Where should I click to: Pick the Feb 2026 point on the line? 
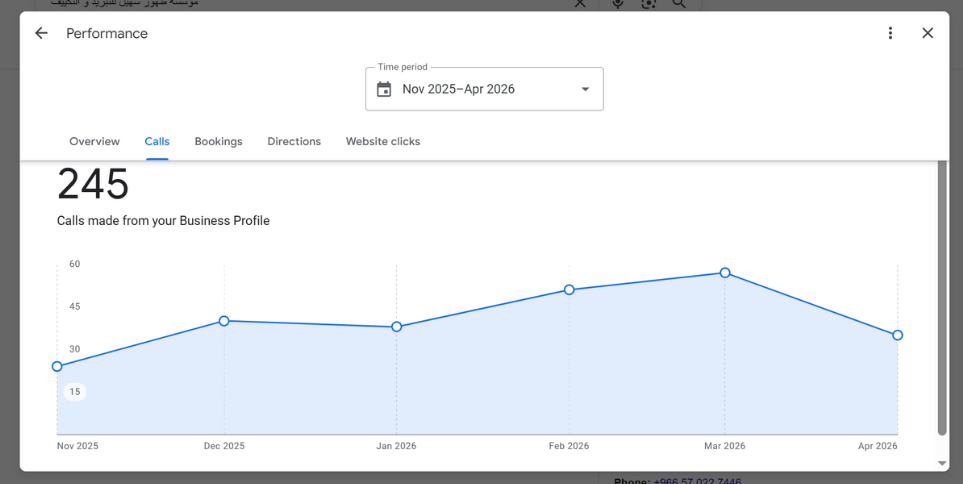569,290
